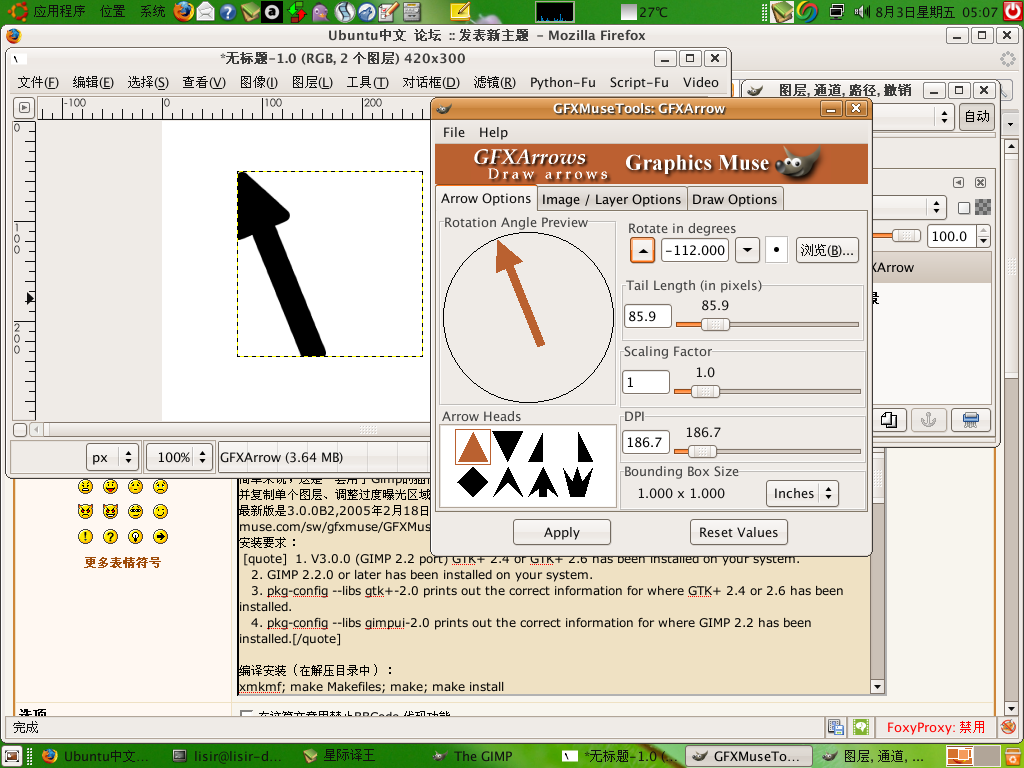Click the 浏览(B)... browse button
The height and width of the screenshot is (768, 1024).
[x=827, y=250]
